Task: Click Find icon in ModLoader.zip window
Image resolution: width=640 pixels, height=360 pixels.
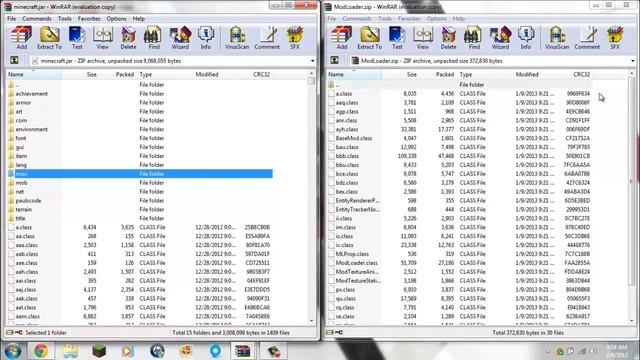Action: [474, 38]
